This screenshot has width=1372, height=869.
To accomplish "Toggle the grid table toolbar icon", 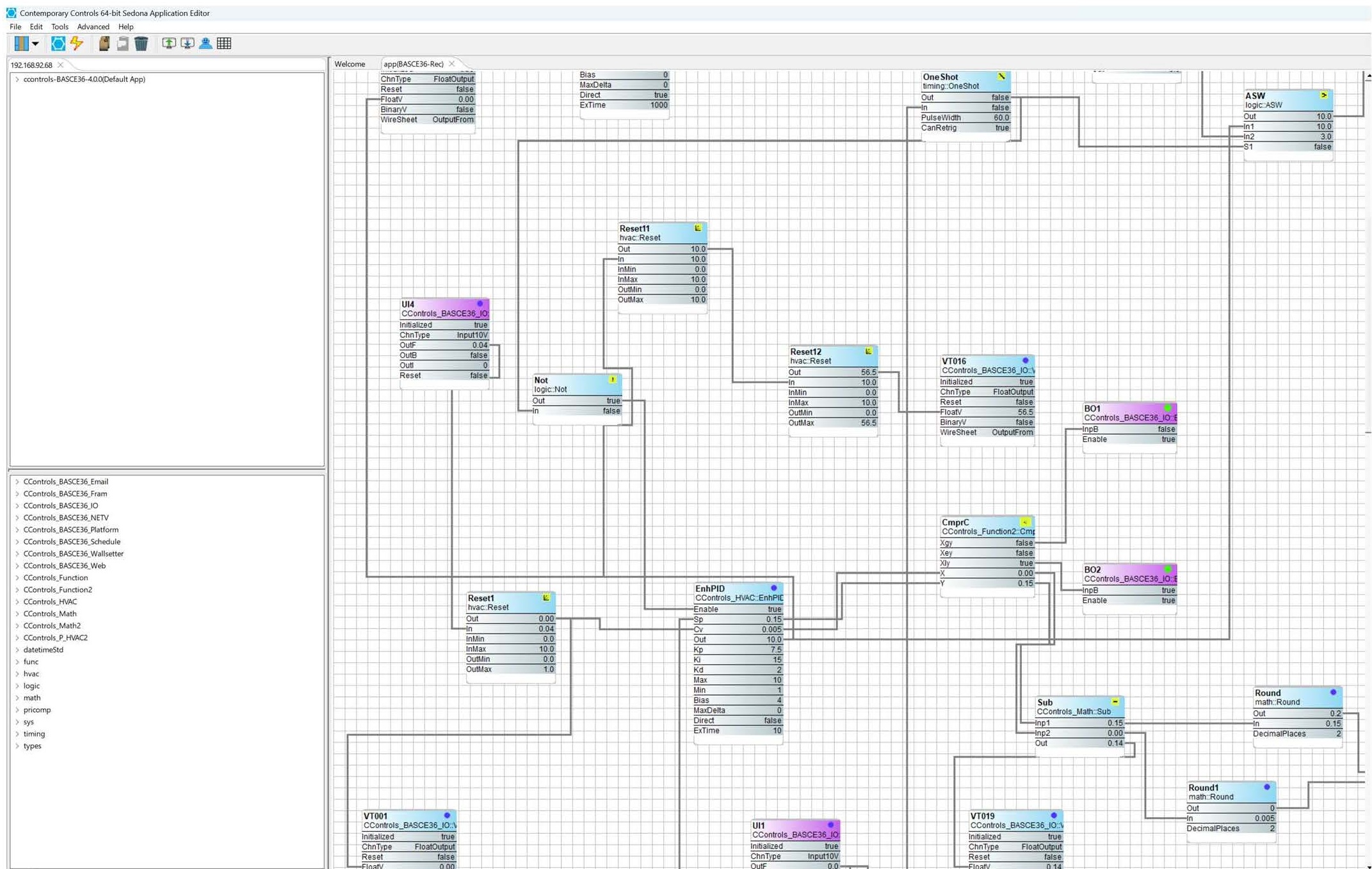I will click(x=224, y=44).
